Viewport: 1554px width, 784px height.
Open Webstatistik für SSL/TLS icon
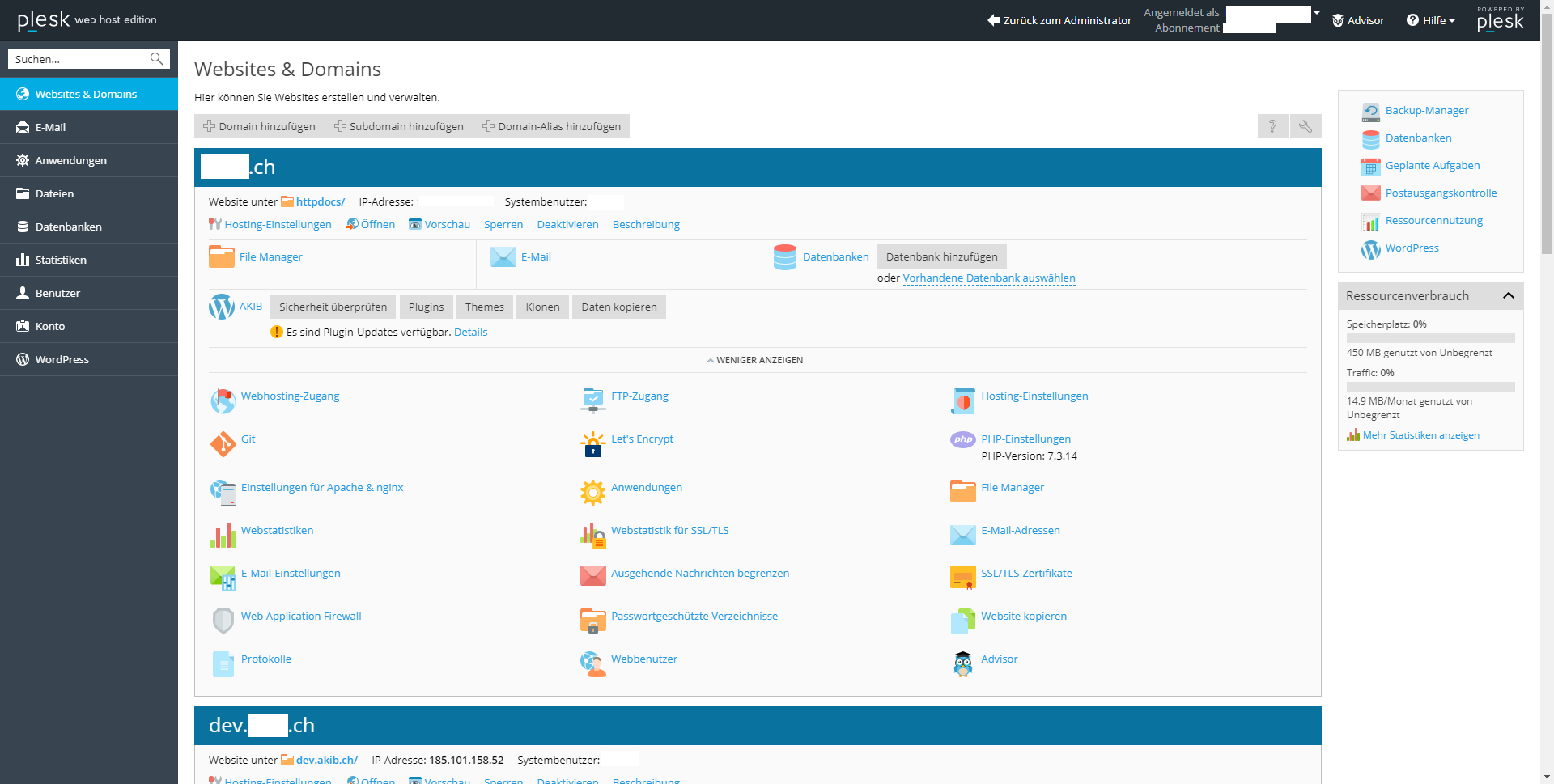point(593,535)
